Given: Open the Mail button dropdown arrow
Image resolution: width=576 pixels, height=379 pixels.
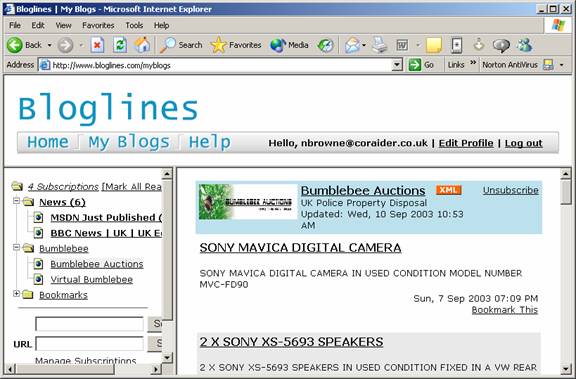Looking at the screenshot, I should click(x=364, y=46).
